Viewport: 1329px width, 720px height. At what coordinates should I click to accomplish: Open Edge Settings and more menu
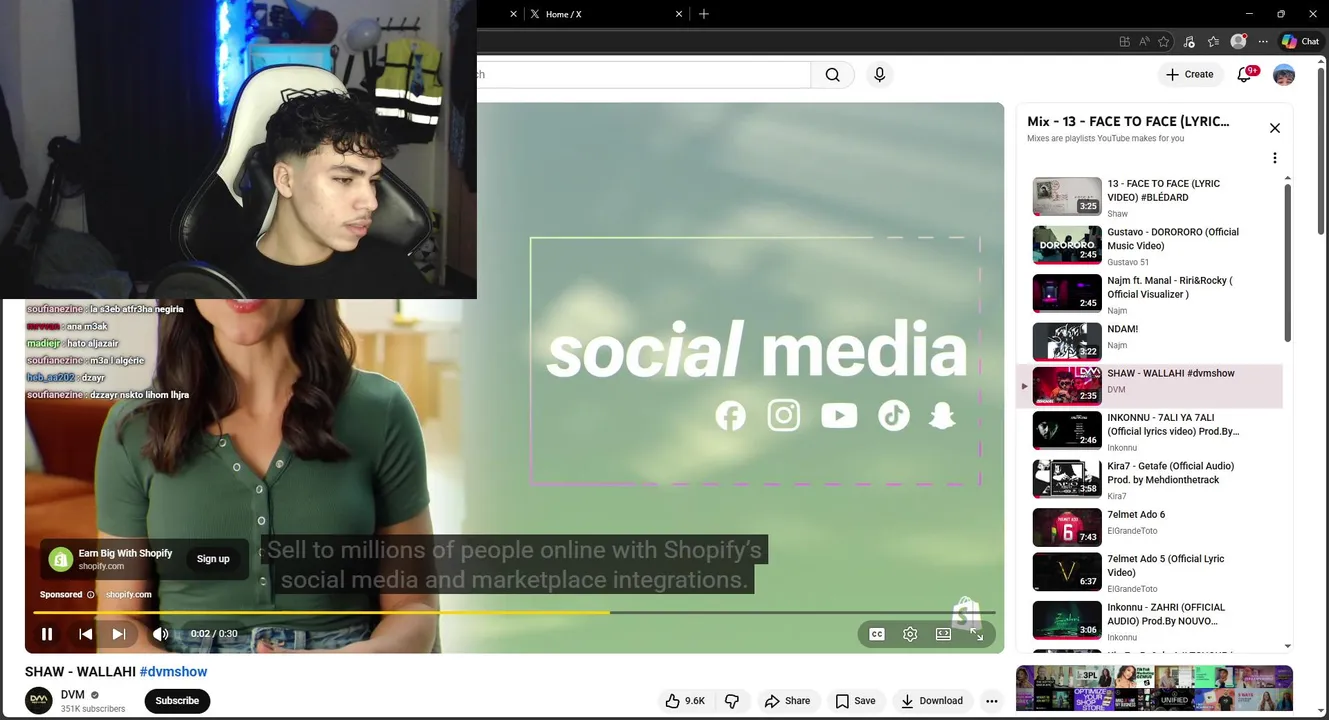tap(1263, 41)
